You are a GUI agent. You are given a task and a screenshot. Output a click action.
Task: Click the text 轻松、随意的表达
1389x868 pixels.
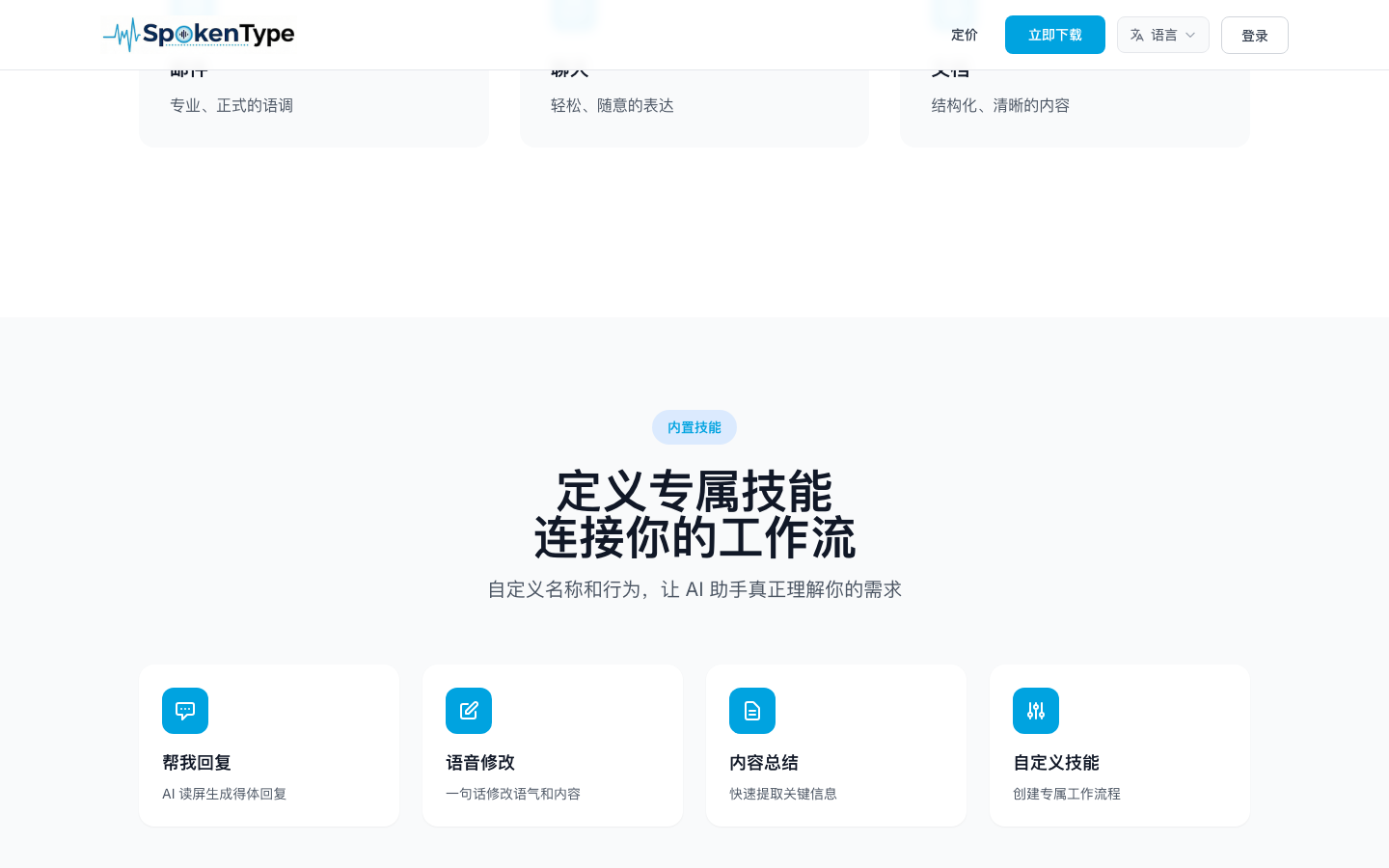coord(613,105)
